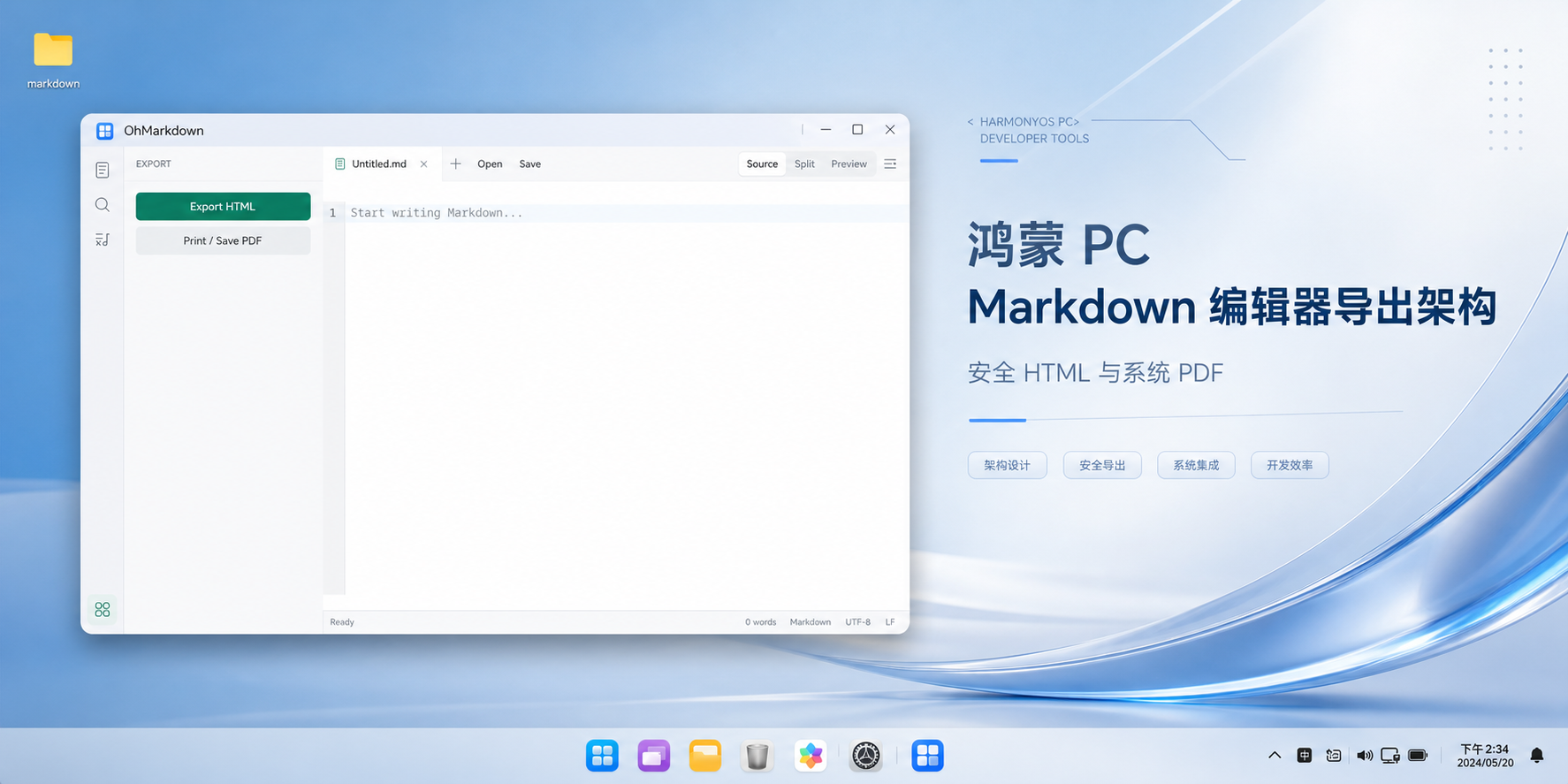The image size is (1568, 784).
Task: Open the outline panel icon in the sidebar
Action: 103,240
